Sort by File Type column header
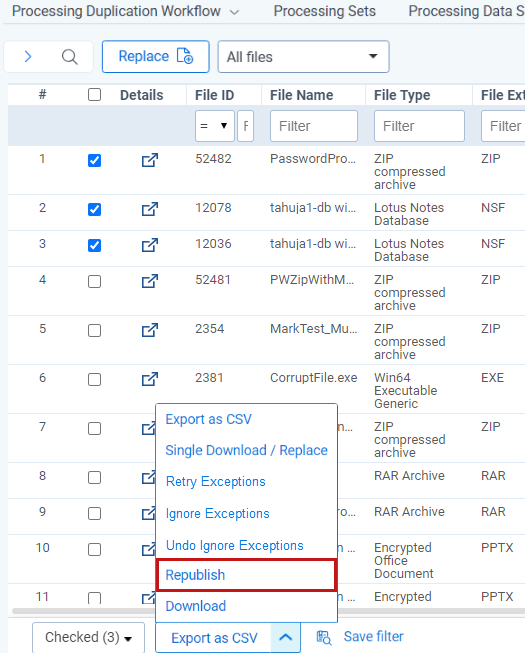Viewport: 525px width, 653px height. pyautogui.click(x=402, y=95)
